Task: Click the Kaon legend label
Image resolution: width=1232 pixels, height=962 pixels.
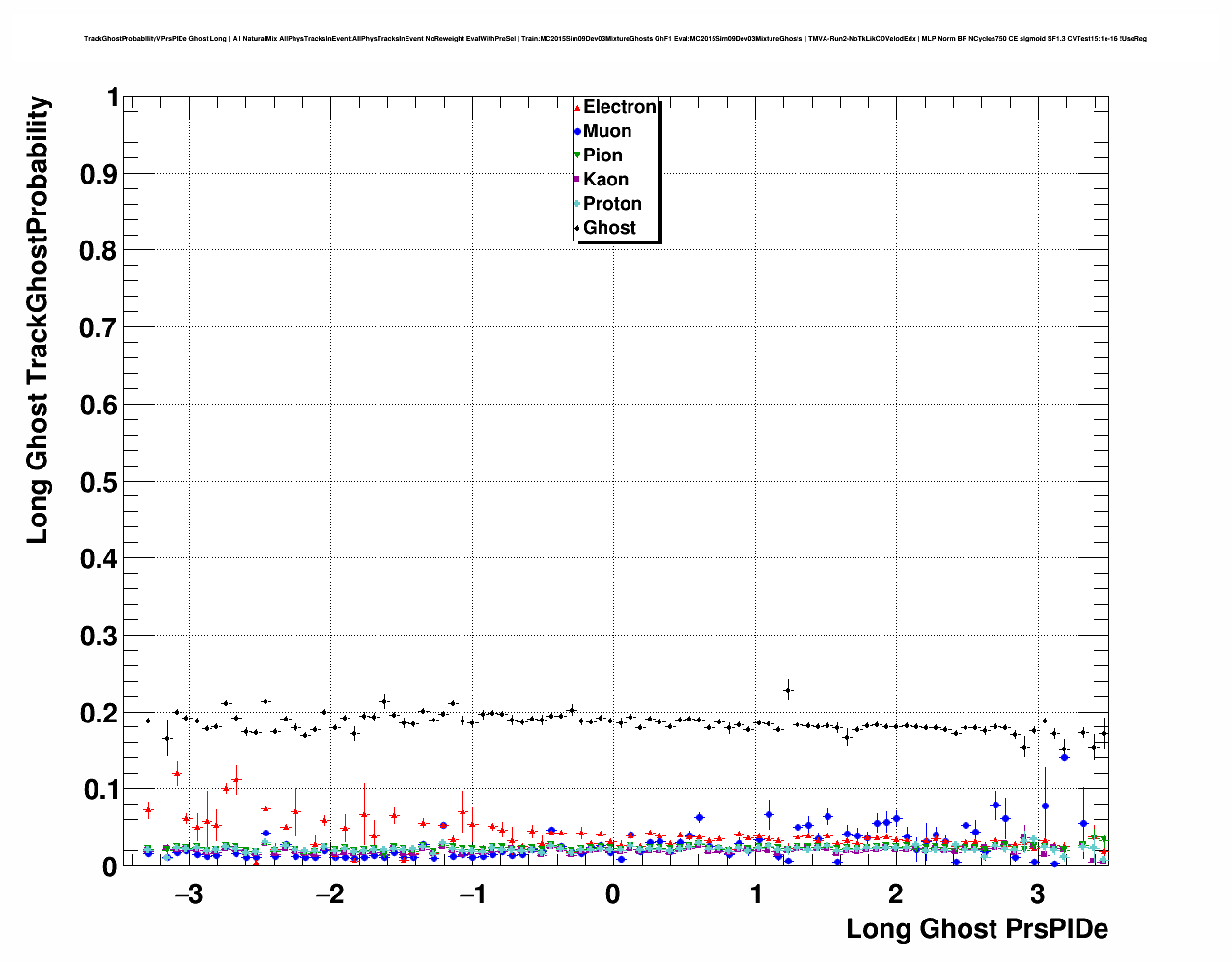Action: [x=605, y=180]
